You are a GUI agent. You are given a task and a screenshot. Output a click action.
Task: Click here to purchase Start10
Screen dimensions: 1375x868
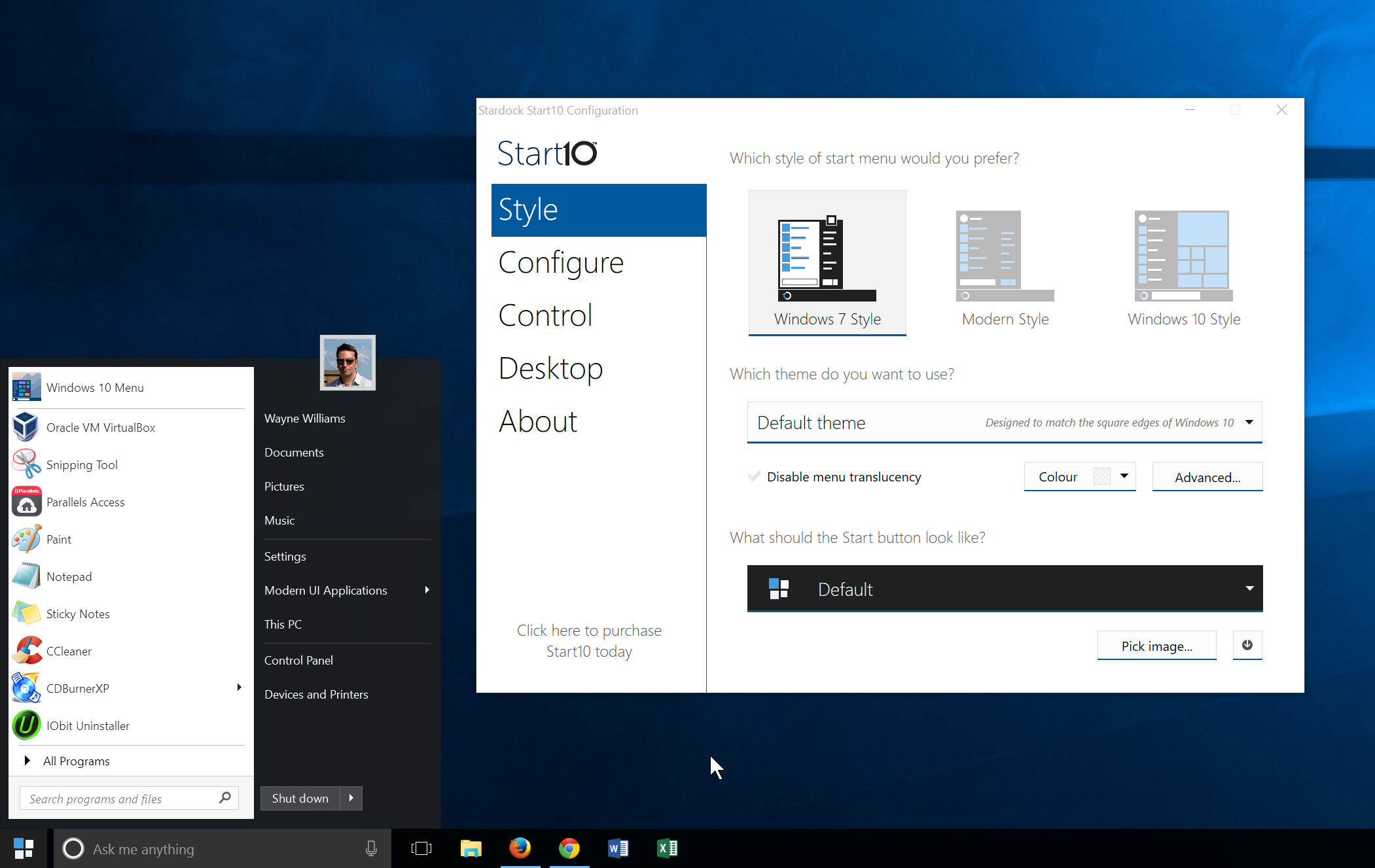click(x=588, y=641)
